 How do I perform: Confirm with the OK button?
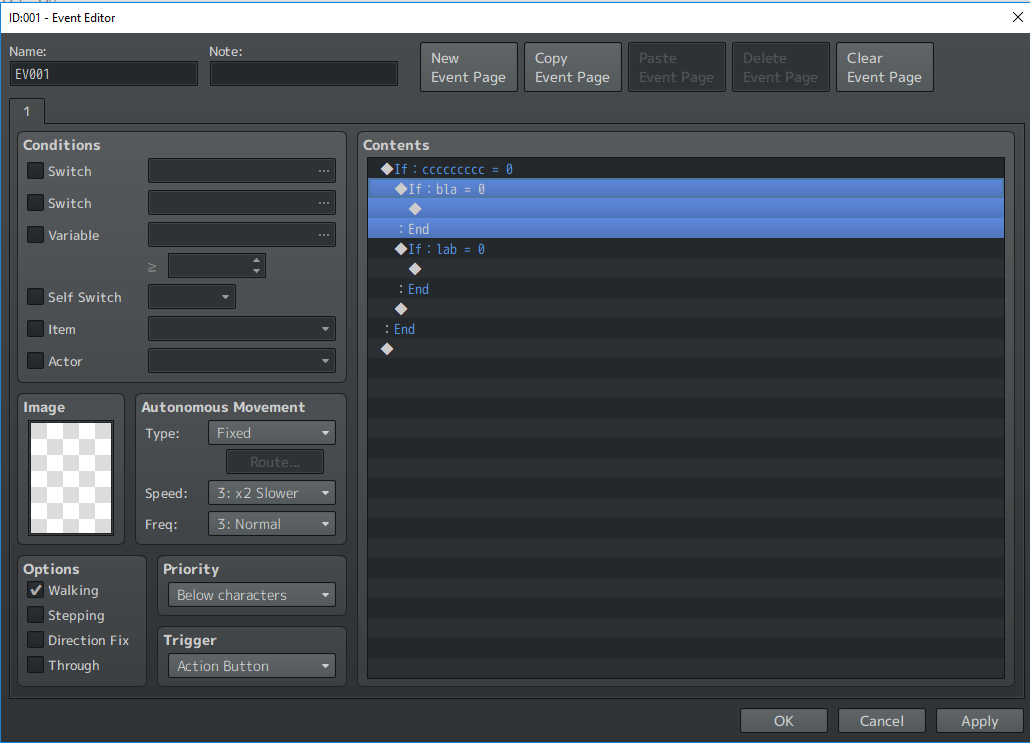[x=784, y=721]
